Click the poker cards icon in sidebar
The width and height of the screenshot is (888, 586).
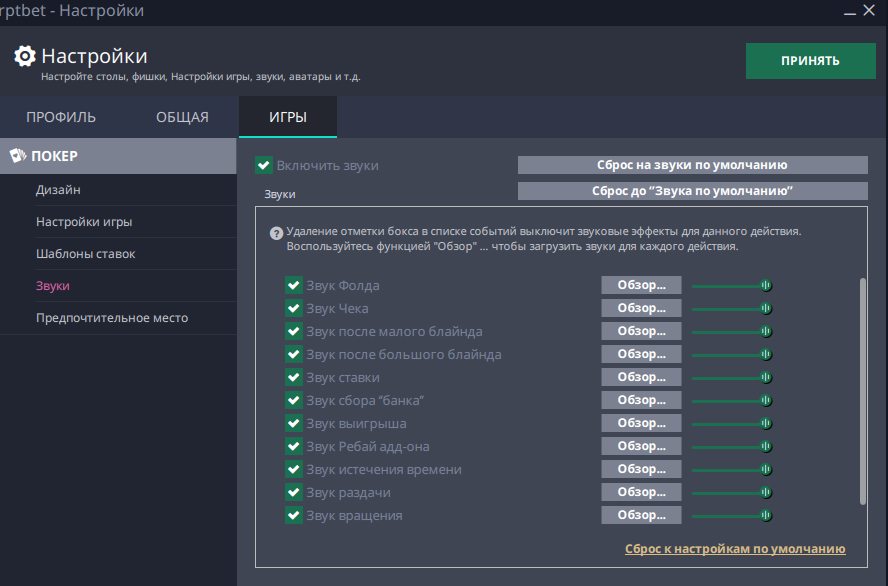[x=17, y=155]
